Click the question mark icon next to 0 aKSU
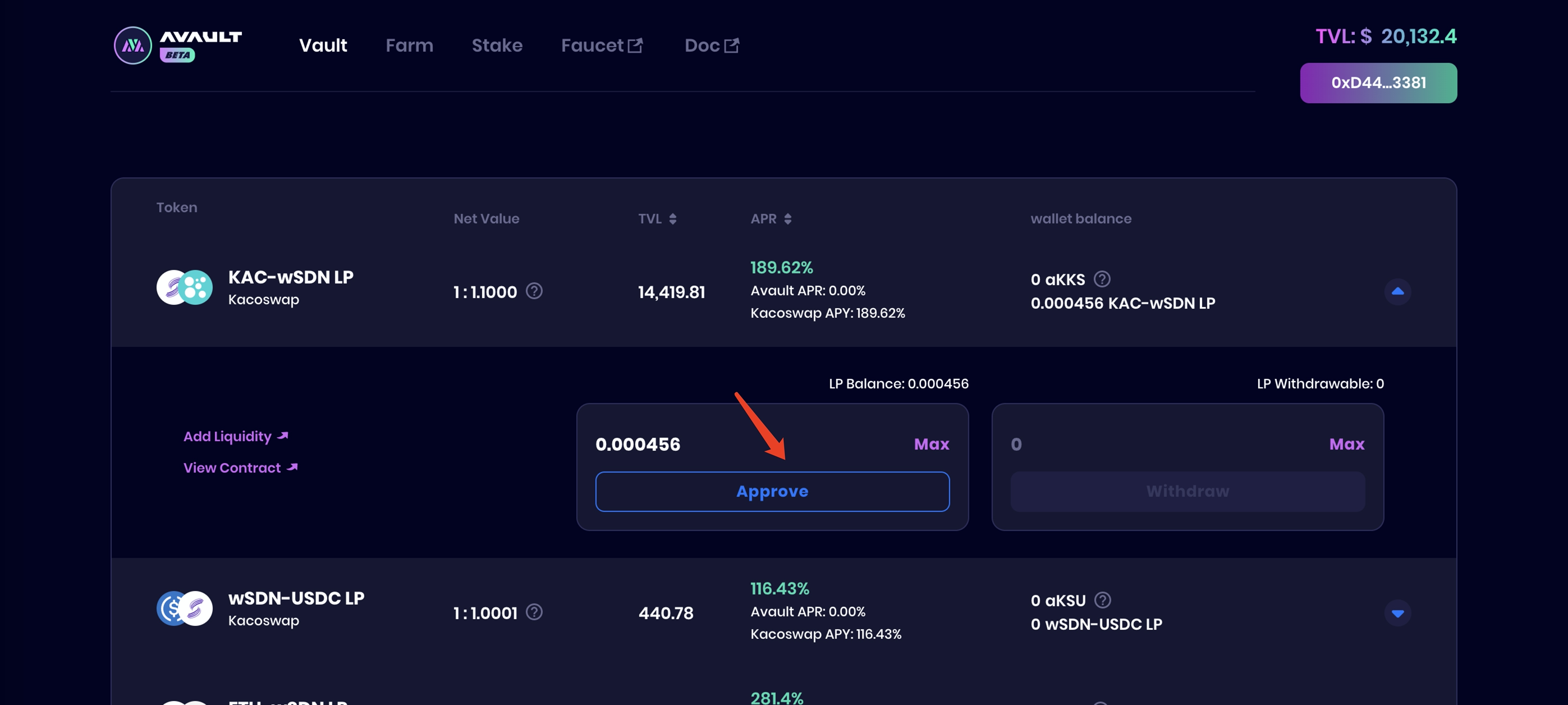Viewport: 1568px width, 705px height. [1102, 600]
